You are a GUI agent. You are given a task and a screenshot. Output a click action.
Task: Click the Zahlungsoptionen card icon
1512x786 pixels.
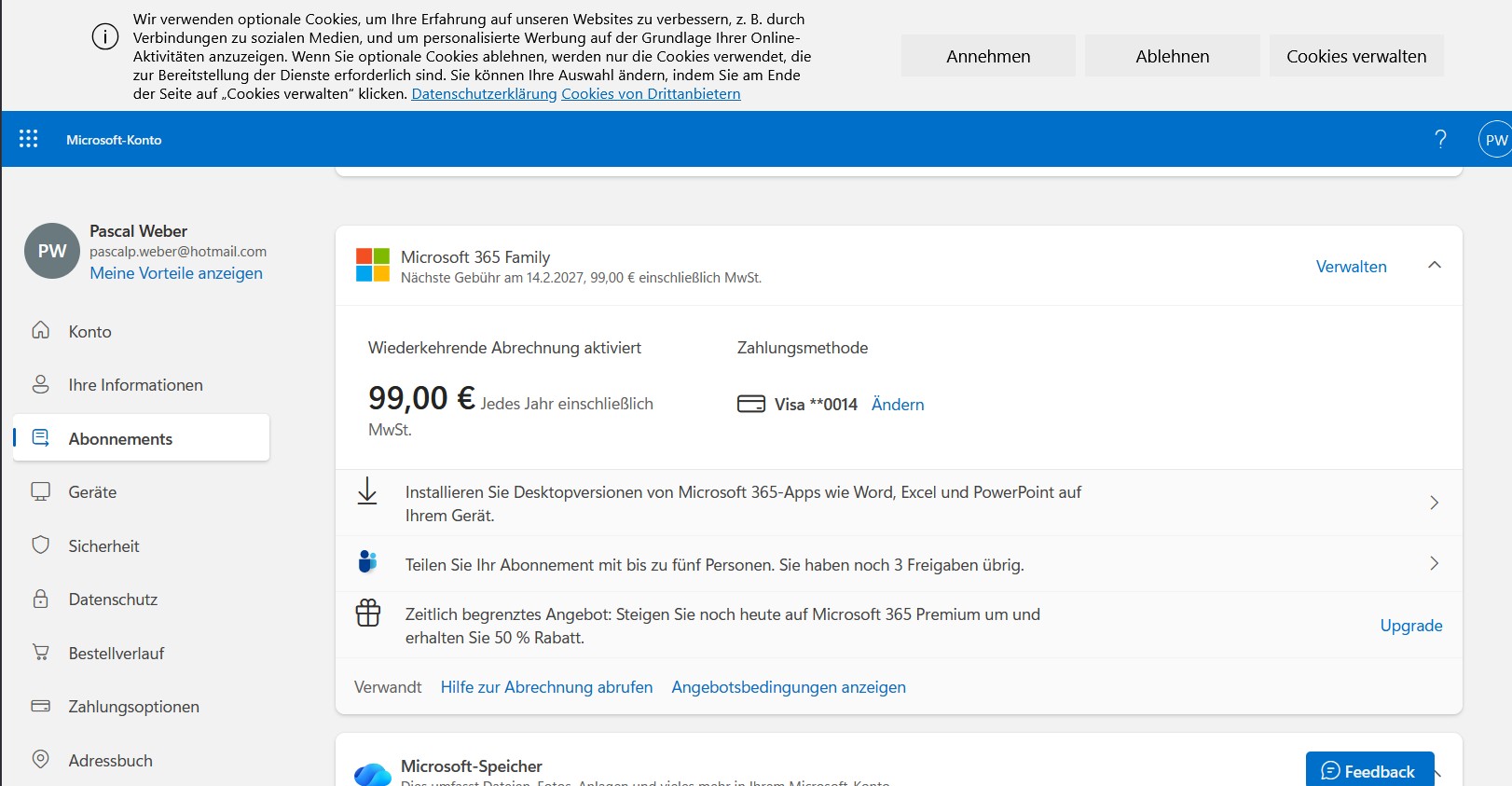(x=41, y=706)
